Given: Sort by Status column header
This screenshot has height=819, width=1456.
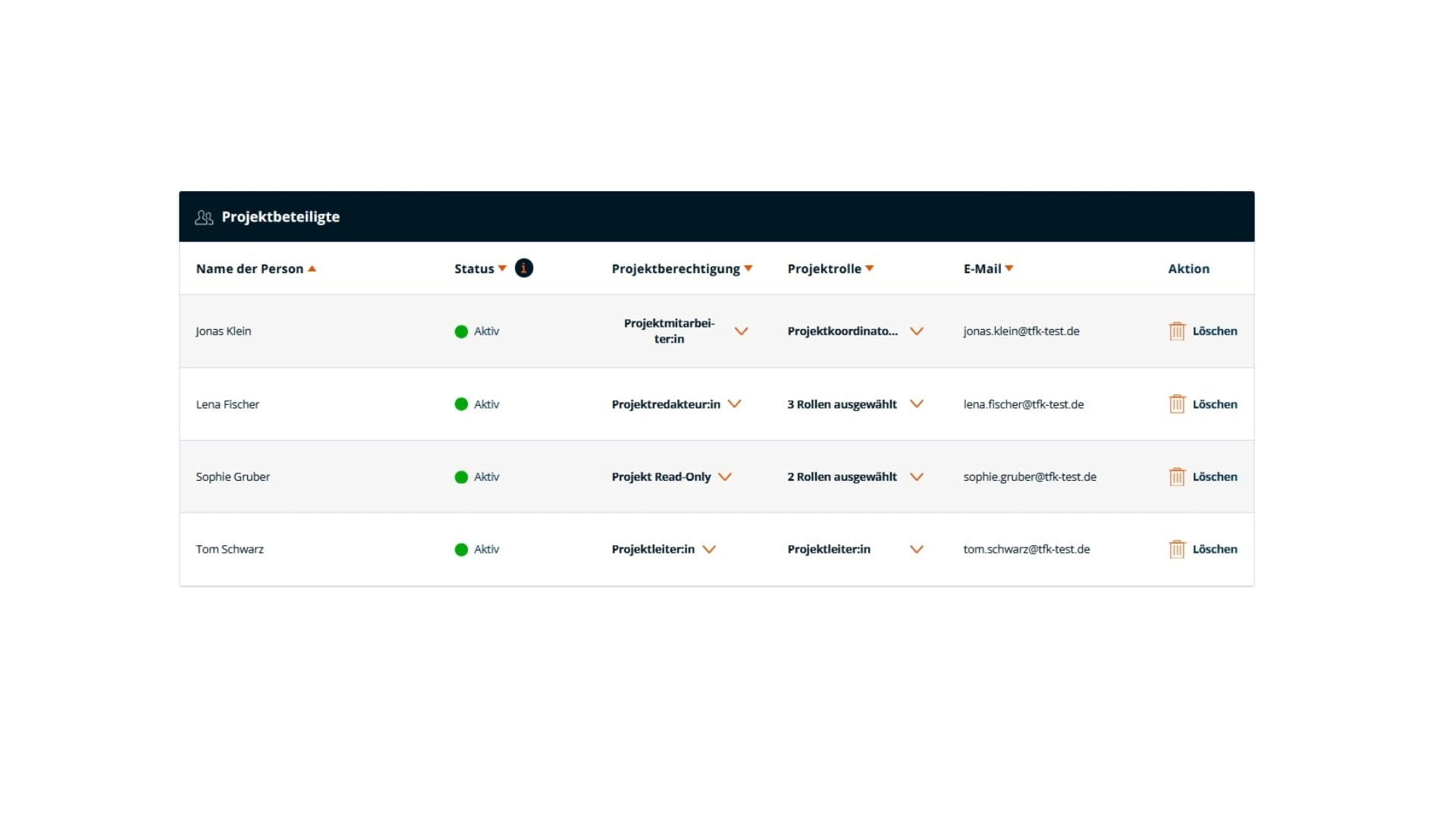Looking at the screenshot, I should tap(474, 268).
